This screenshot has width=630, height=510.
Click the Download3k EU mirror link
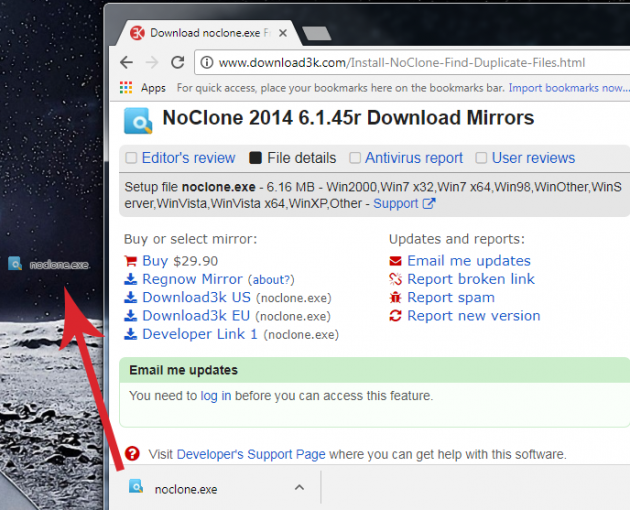tap(196, 316)
